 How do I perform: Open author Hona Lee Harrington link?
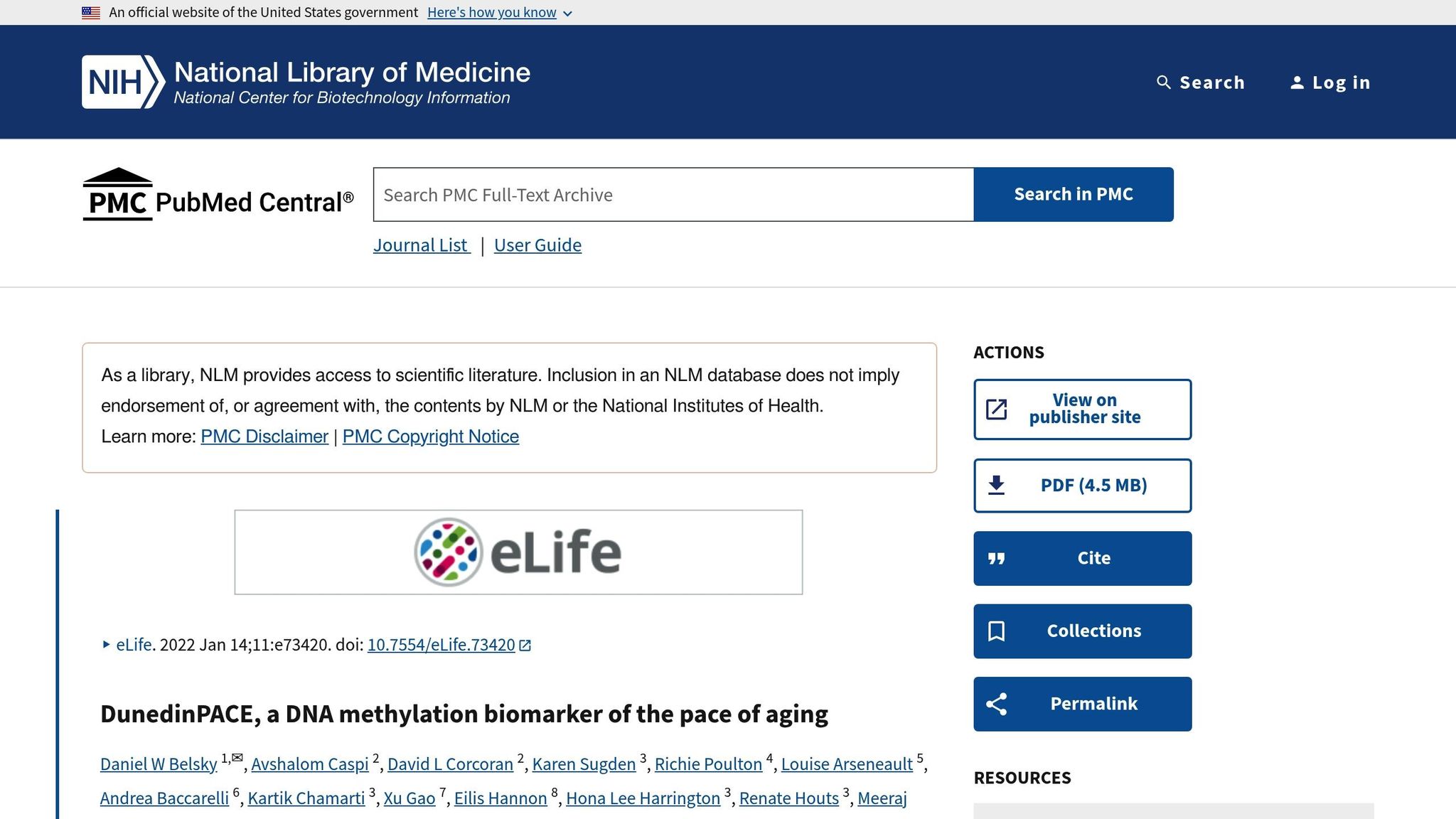click(x=643, y=798)
